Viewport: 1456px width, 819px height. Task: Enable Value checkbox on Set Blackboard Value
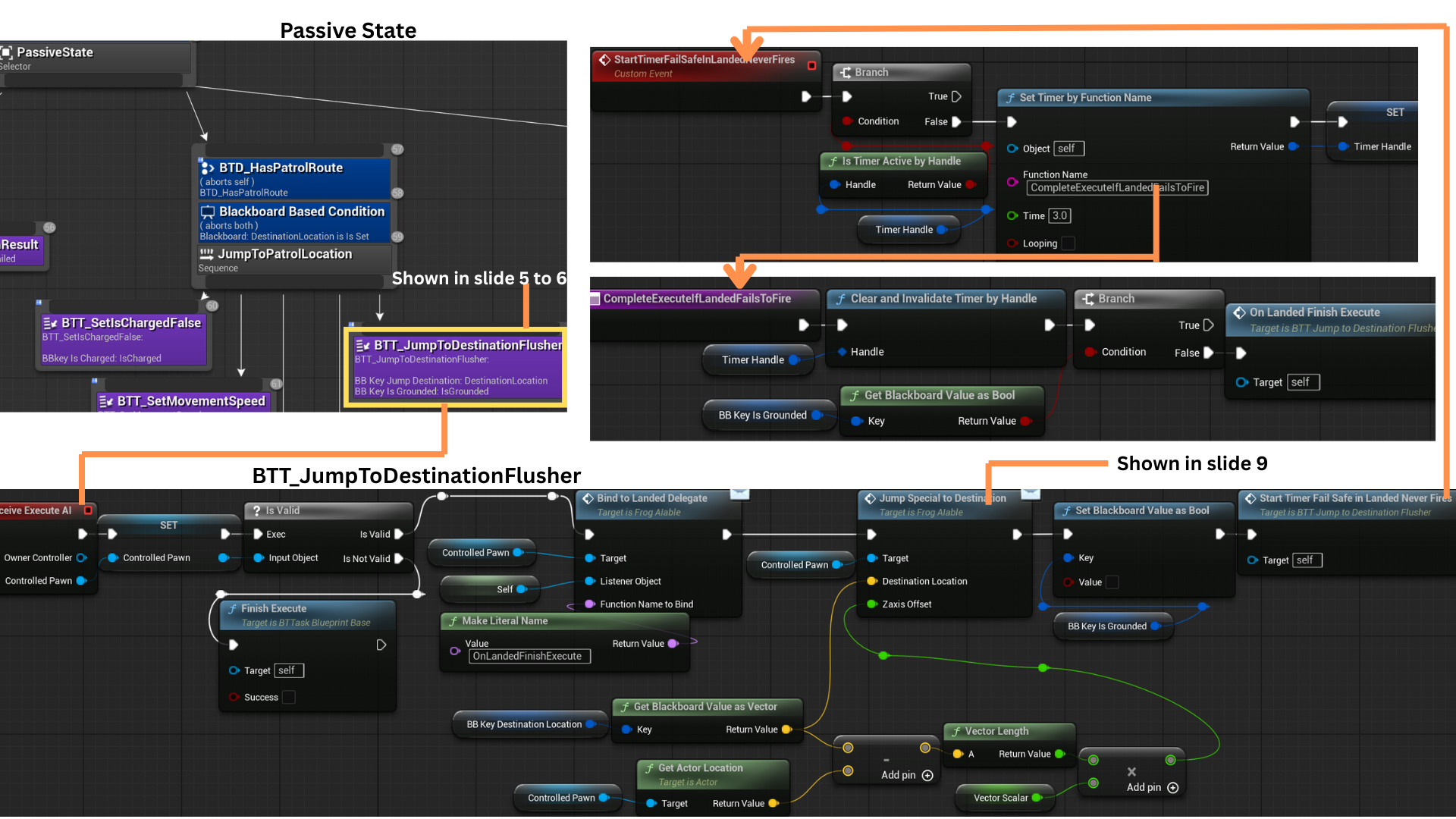tap(1112, 582)
